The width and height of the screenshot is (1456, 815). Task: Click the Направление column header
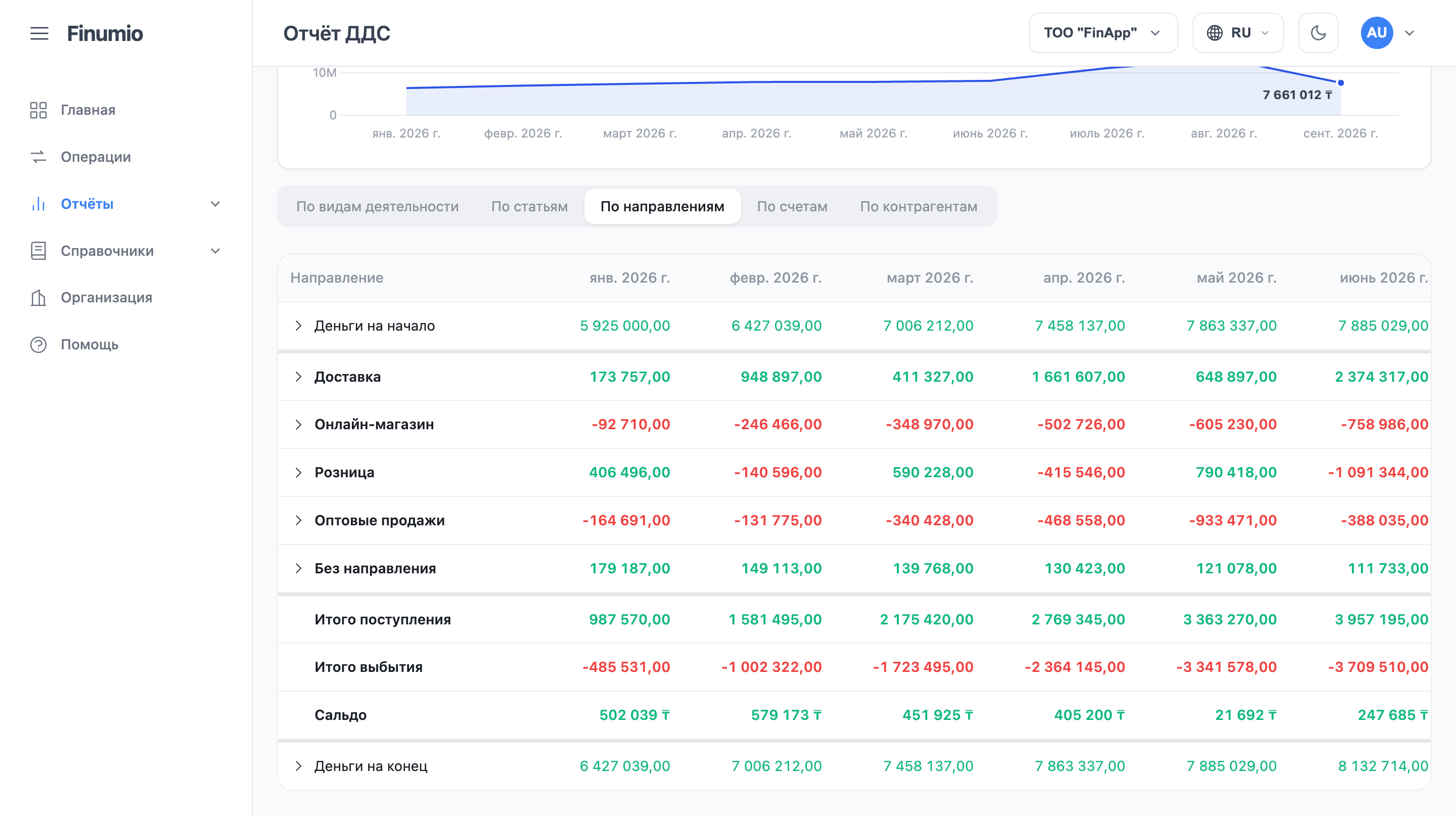click(337, 278)
